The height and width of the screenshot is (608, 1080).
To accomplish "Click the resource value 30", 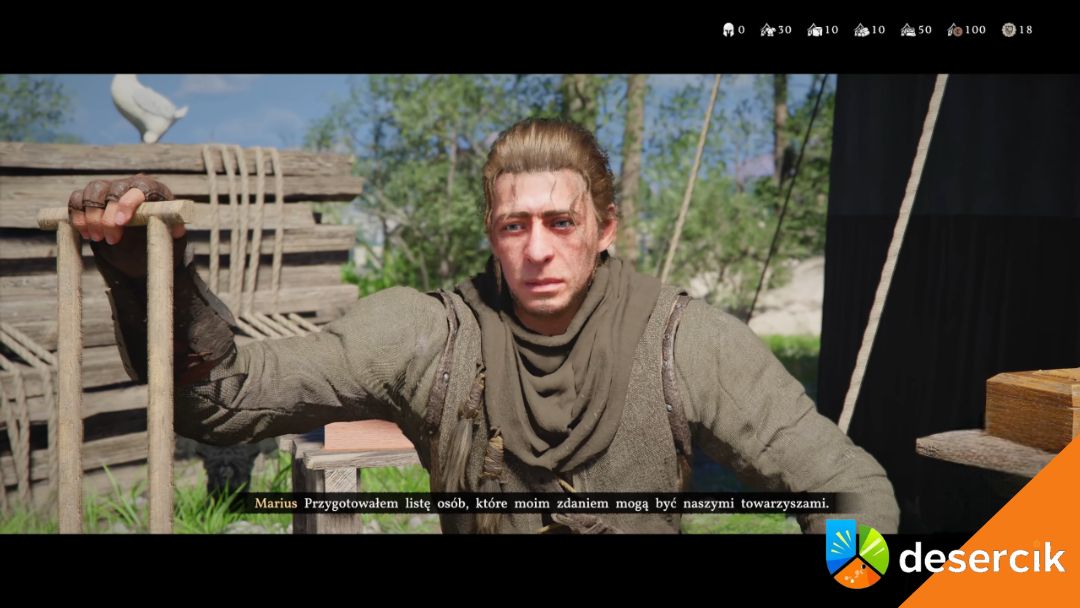I will 785,30.
